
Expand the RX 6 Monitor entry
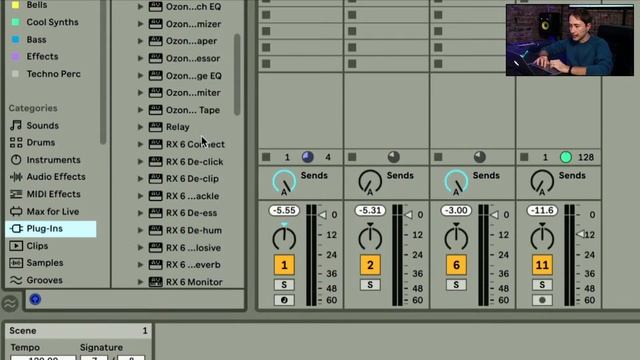coord(140,282)
